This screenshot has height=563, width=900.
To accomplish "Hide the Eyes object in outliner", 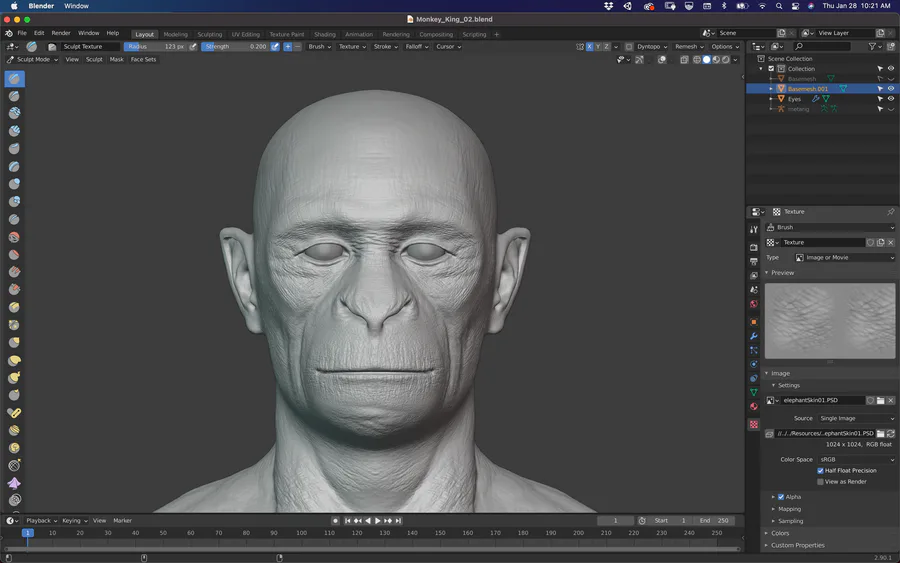I will point(891,99).
